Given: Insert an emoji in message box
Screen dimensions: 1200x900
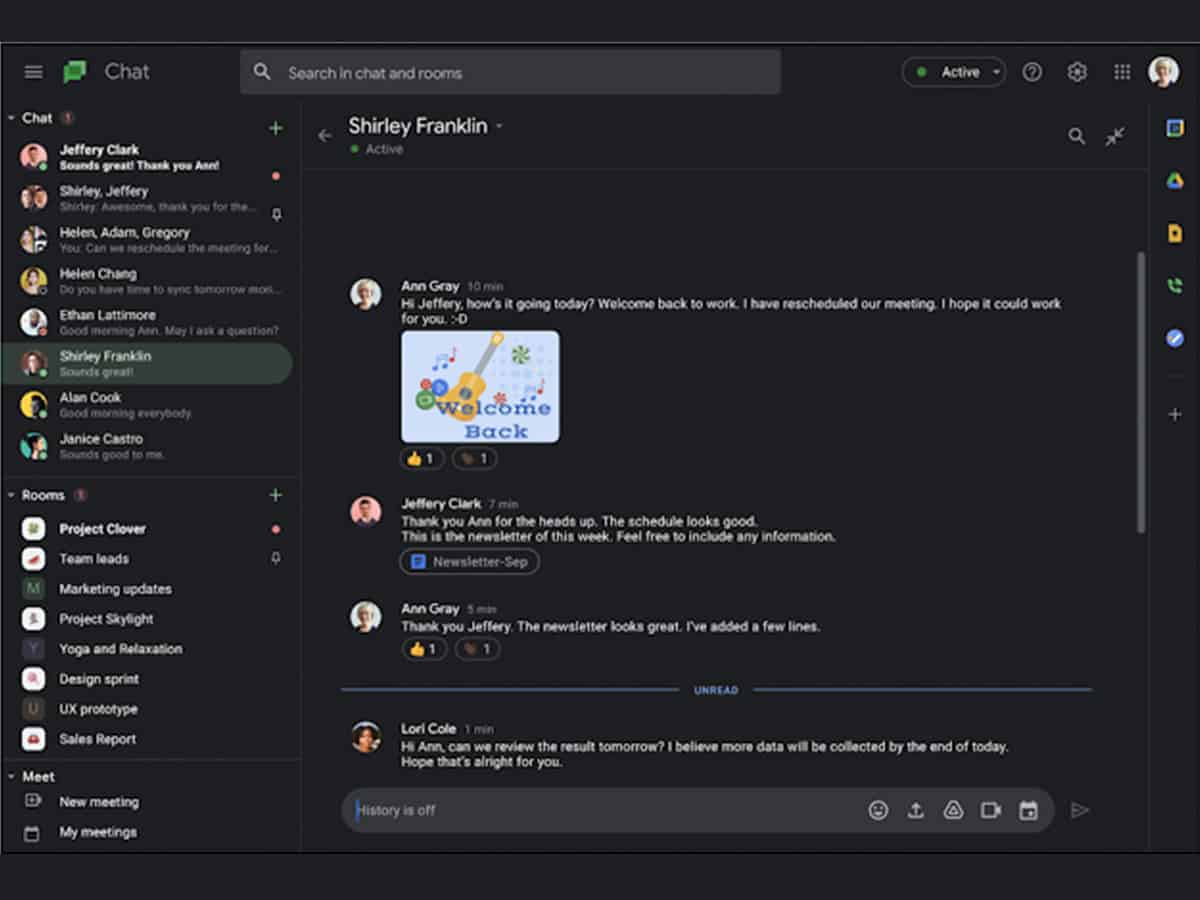Looking at the screenshot, I should tap(878, 810).
